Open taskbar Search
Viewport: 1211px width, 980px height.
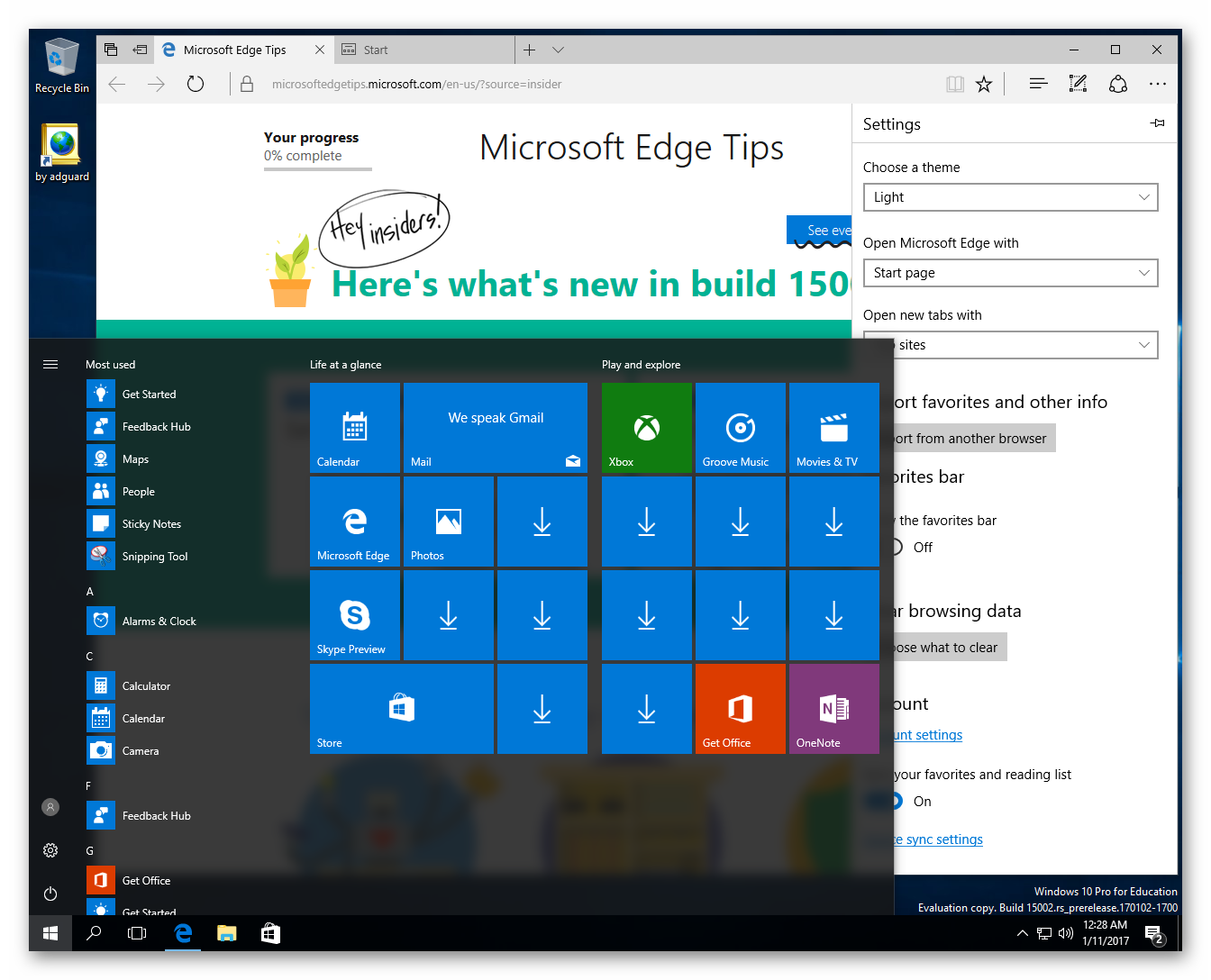[x=94, y=933]
